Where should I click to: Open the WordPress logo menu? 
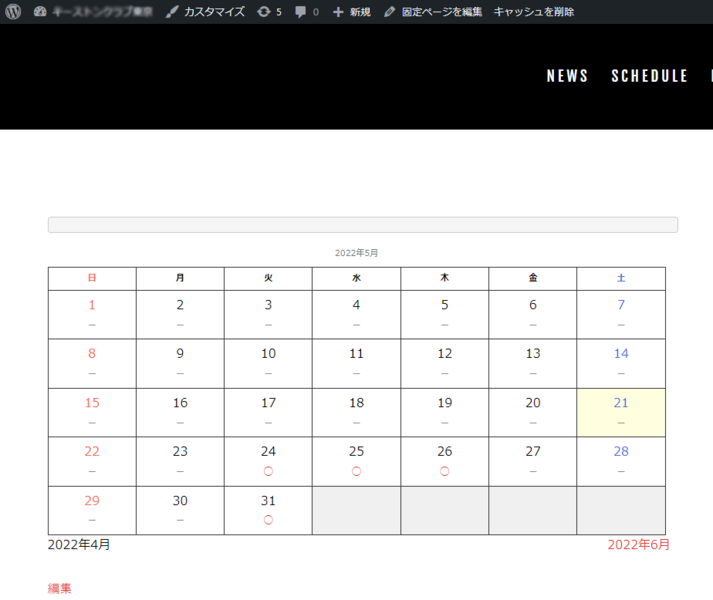pyautogui.click(x=13, y=11)
